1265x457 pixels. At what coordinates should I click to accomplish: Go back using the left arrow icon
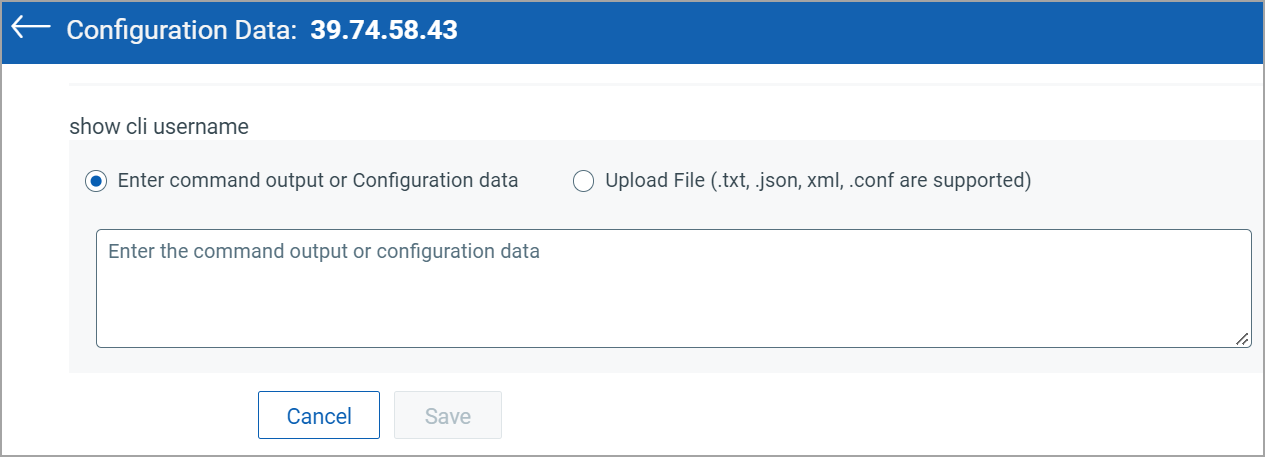point(30,27)
